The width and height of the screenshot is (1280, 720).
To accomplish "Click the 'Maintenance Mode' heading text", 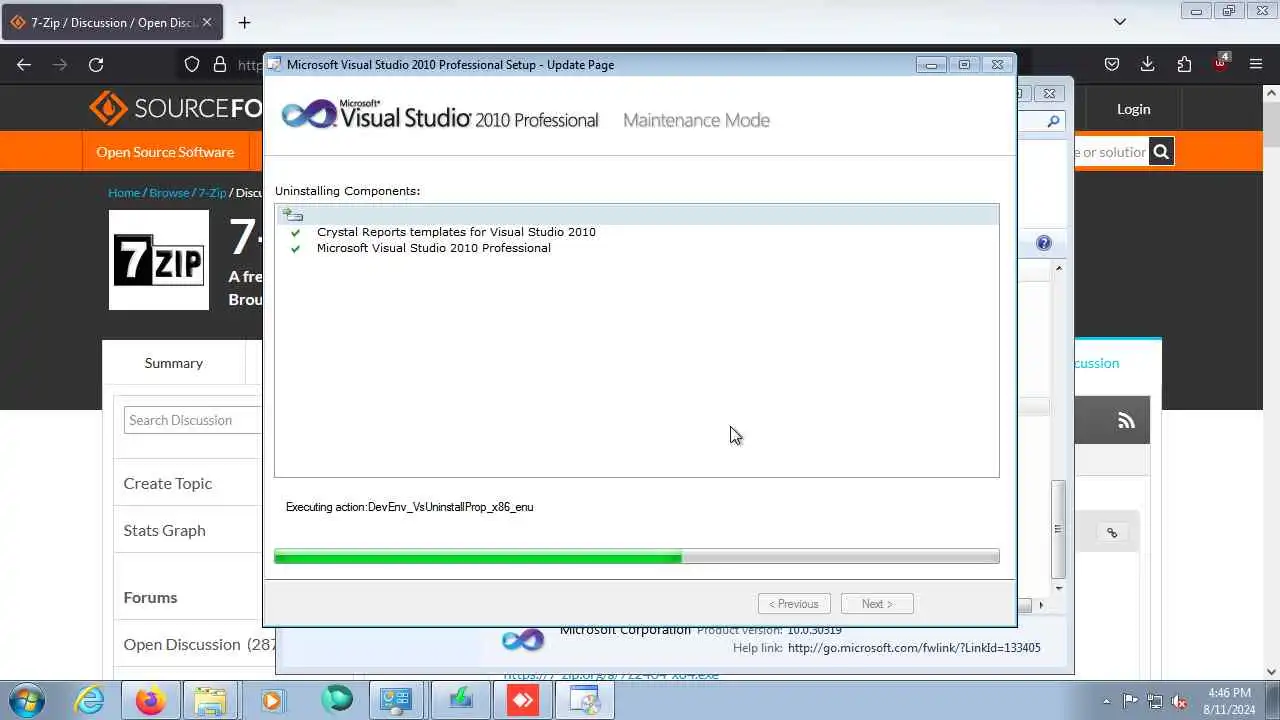I will click(x=696, y=120).
